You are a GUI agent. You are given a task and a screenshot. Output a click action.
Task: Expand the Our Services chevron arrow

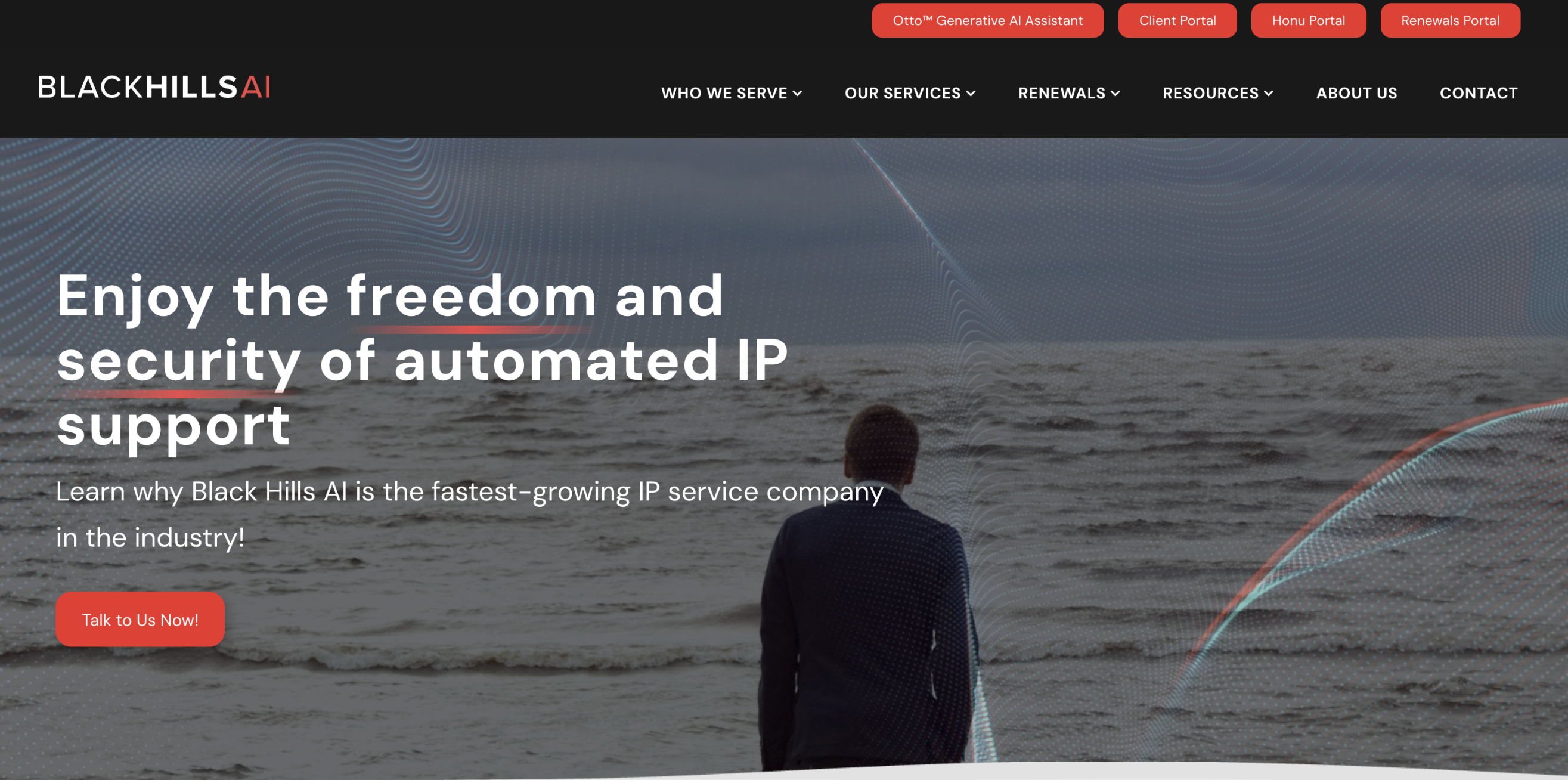pos(971,94)
